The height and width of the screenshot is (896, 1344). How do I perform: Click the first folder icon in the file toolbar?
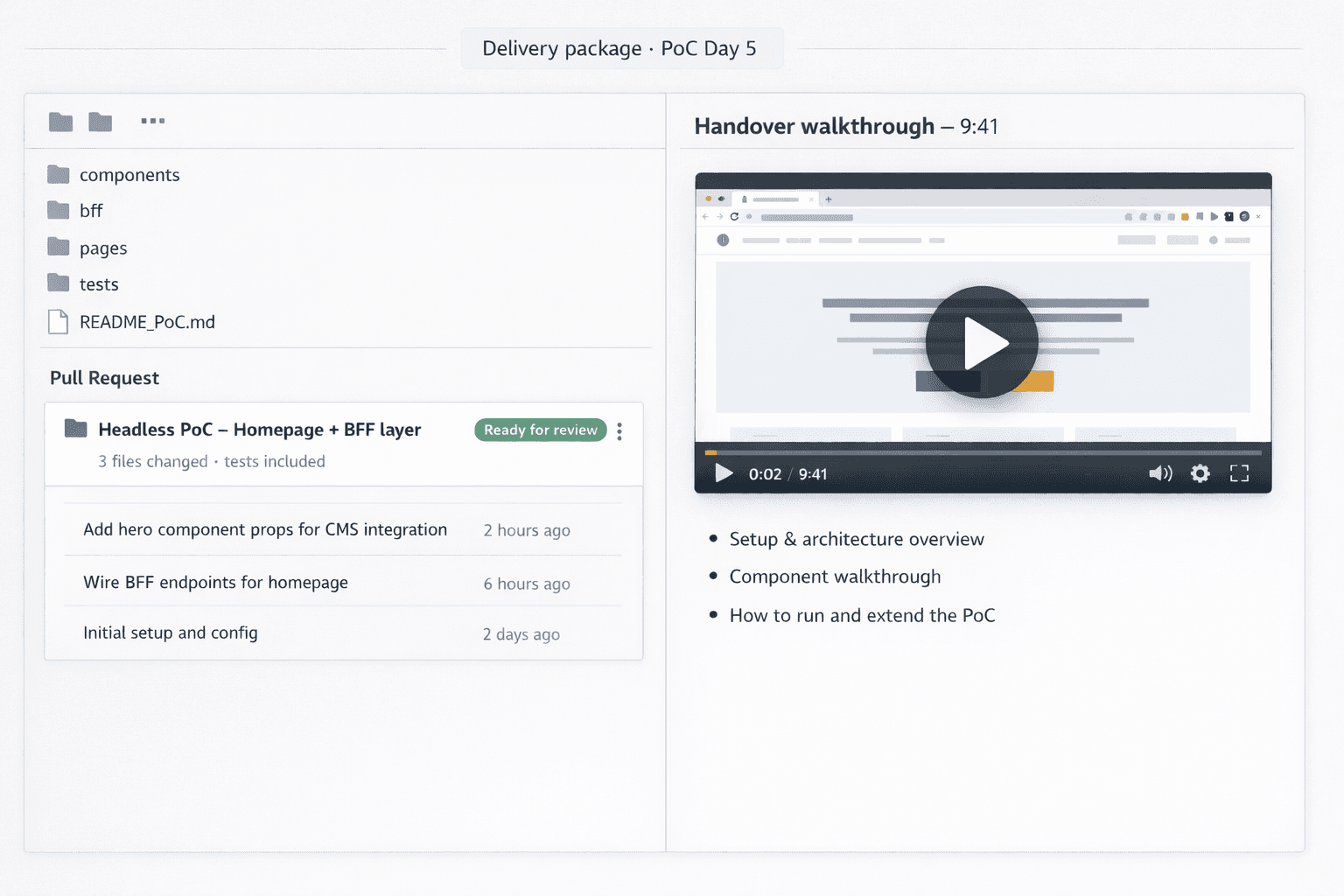click(59, 122)
